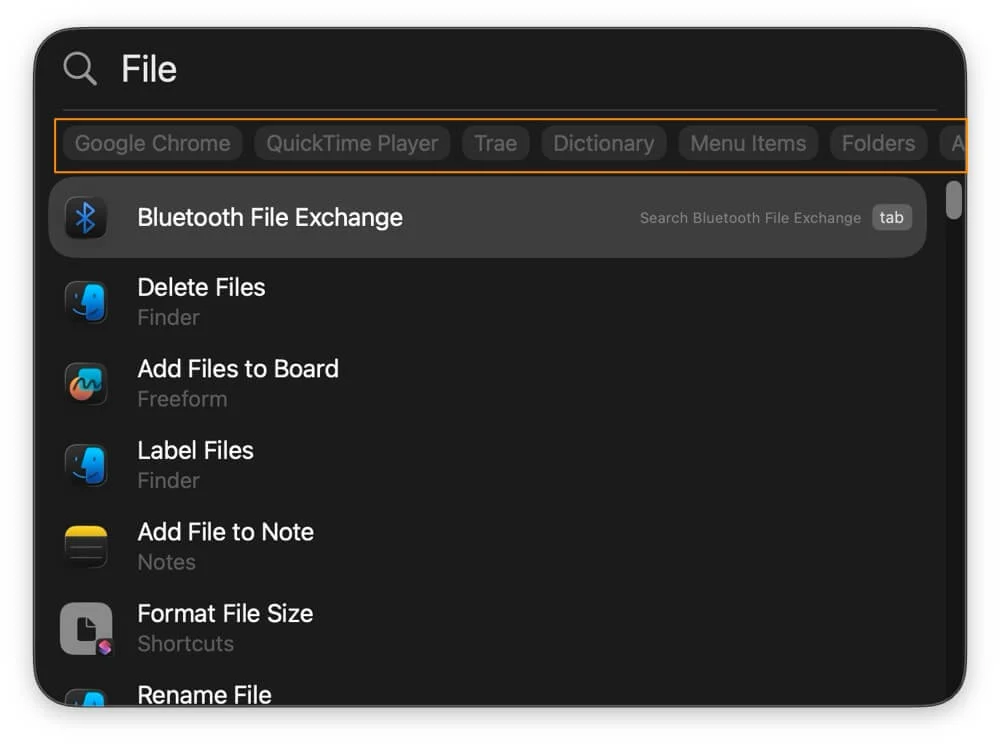
Task: Select the Folders filter chip
Action: click(x=878, y=143)
